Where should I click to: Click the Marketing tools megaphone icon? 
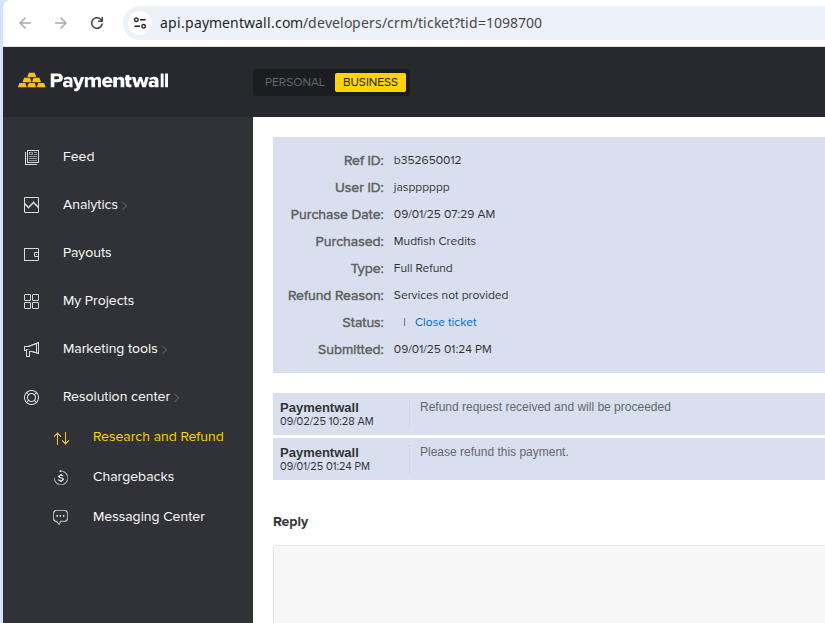(x=32, y=349)
